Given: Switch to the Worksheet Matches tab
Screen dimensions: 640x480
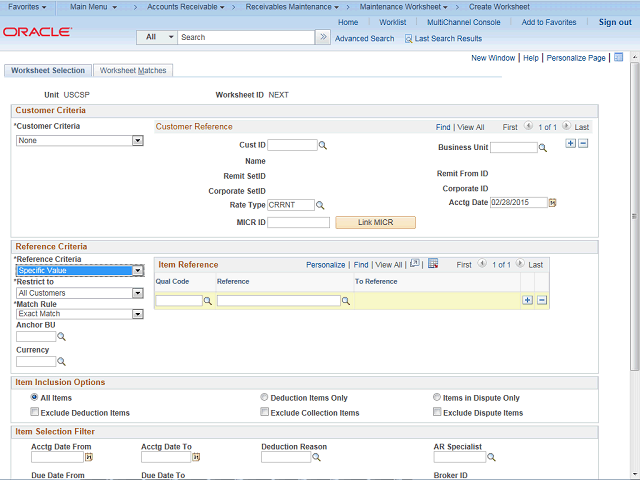Looking at the screenshot, I should [133, 71].
